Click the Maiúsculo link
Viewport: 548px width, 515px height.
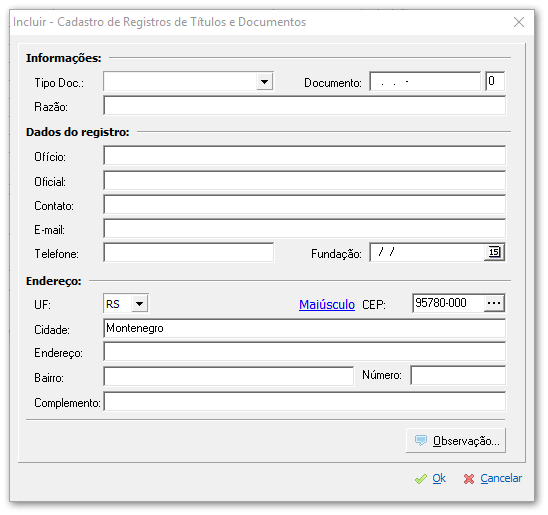tap(327, 305)
